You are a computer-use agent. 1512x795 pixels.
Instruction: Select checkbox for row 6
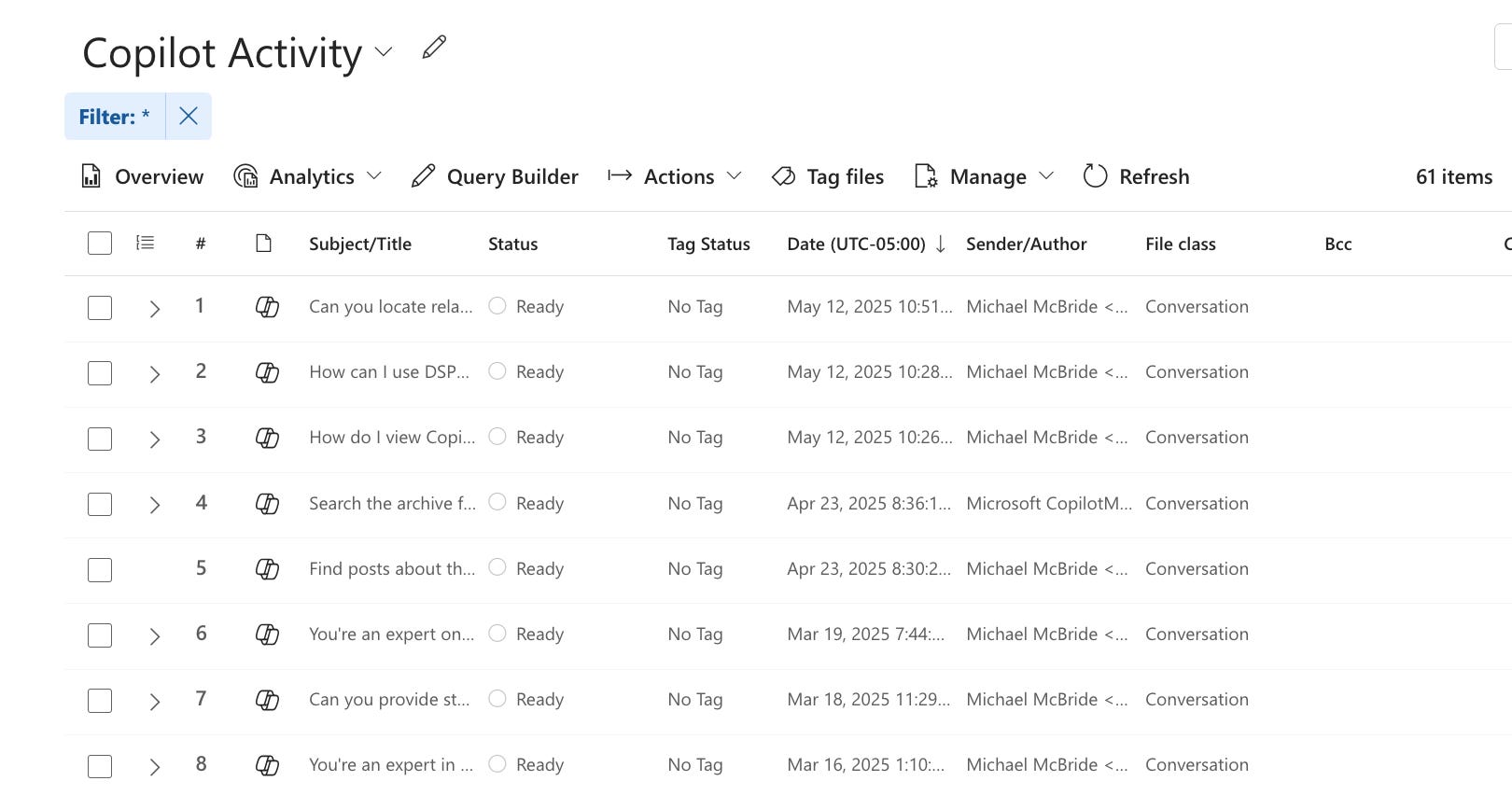(100, 635)
